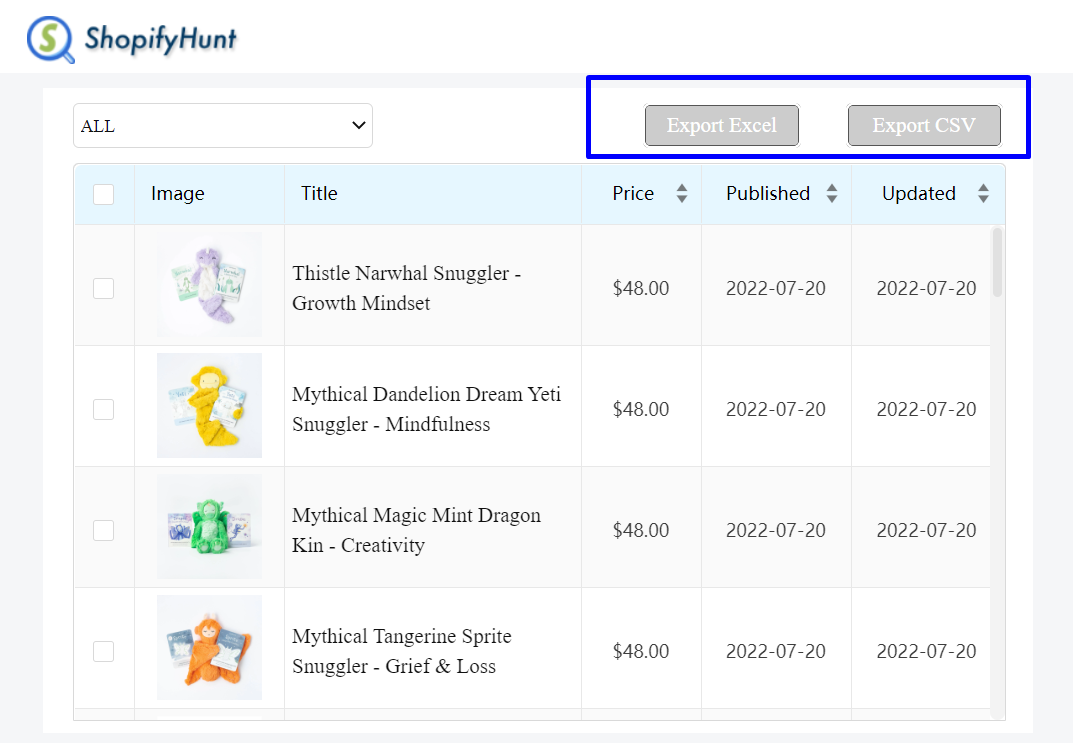Click the $48.00 price of Tangerine Sprite
Screen dimensions: 1073x743
click(641, 651)
